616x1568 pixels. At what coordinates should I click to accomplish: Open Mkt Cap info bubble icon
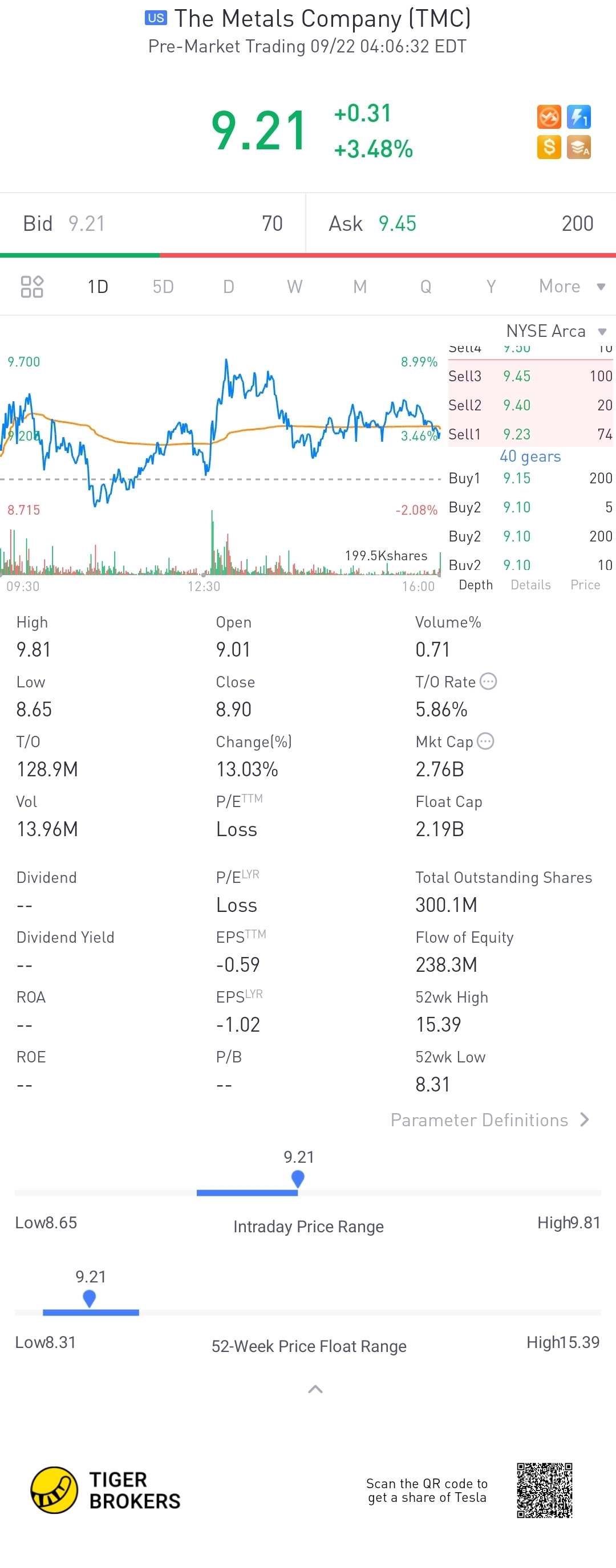(x=485, y=741)
